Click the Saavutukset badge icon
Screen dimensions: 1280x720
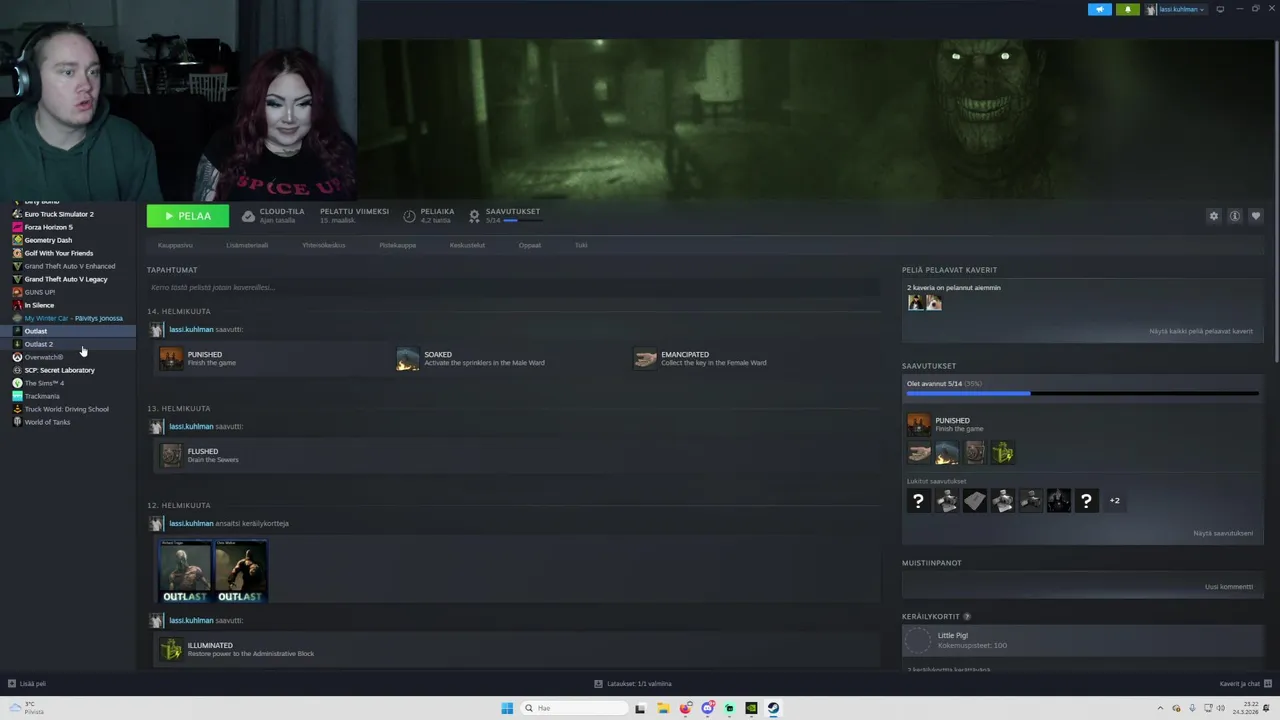tap(474, 216)
